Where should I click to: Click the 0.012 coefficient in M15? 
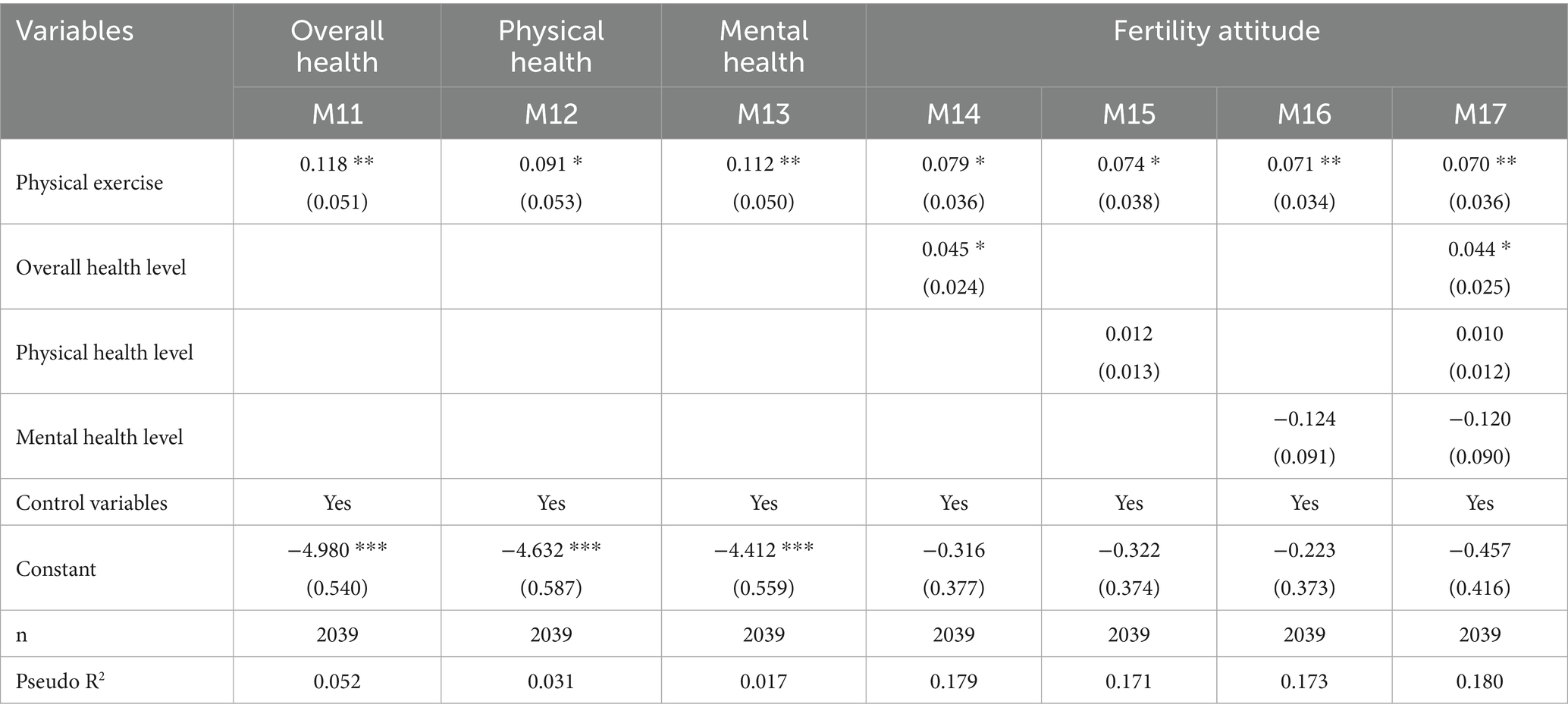(x=1128, y=334)
